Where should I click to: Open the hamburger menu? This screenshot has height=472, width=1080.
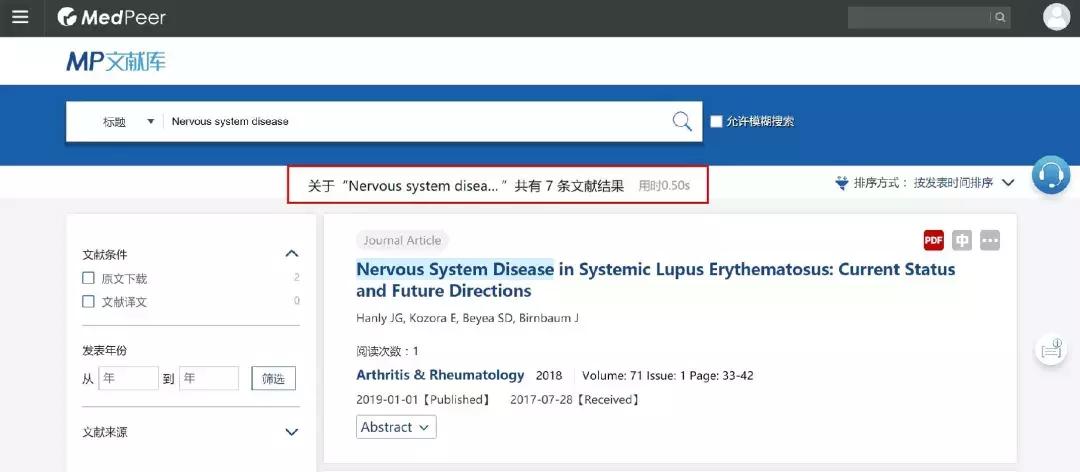point(21,17)
